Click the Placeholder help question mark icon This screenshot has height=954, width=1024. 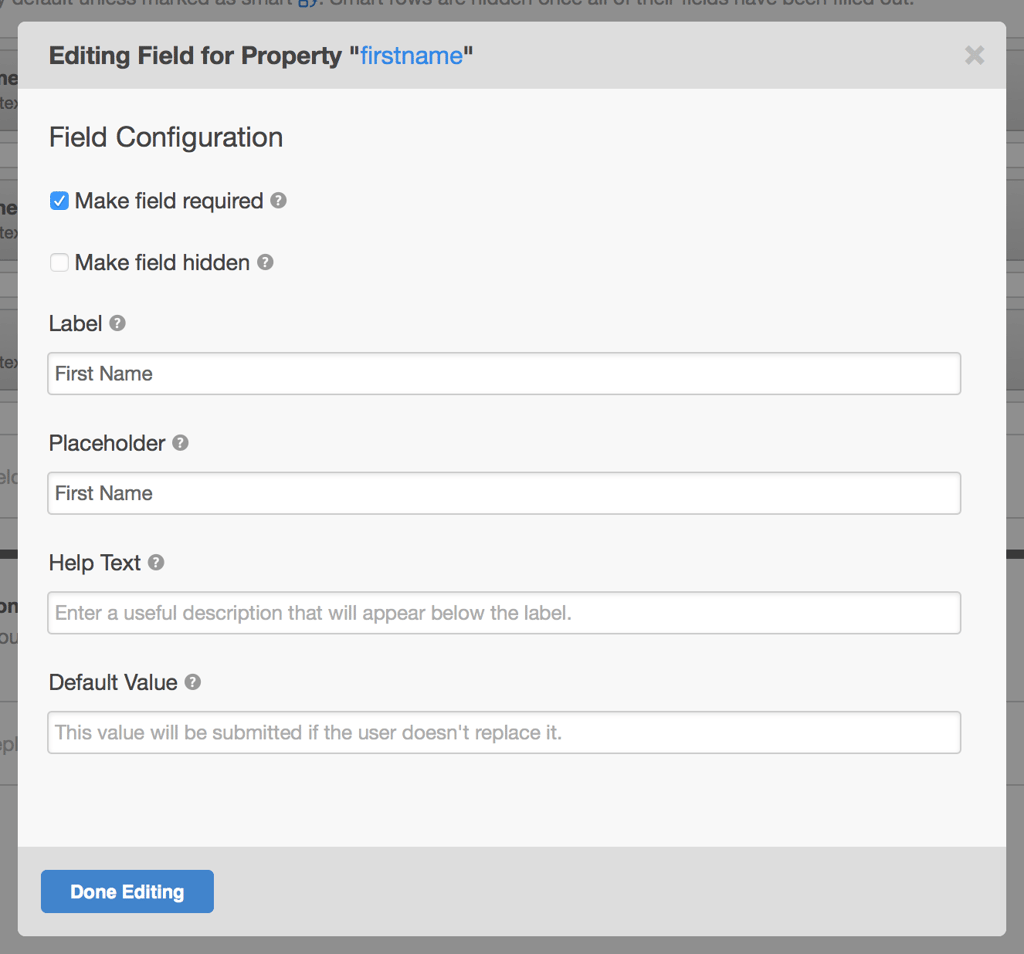(180, 442)
